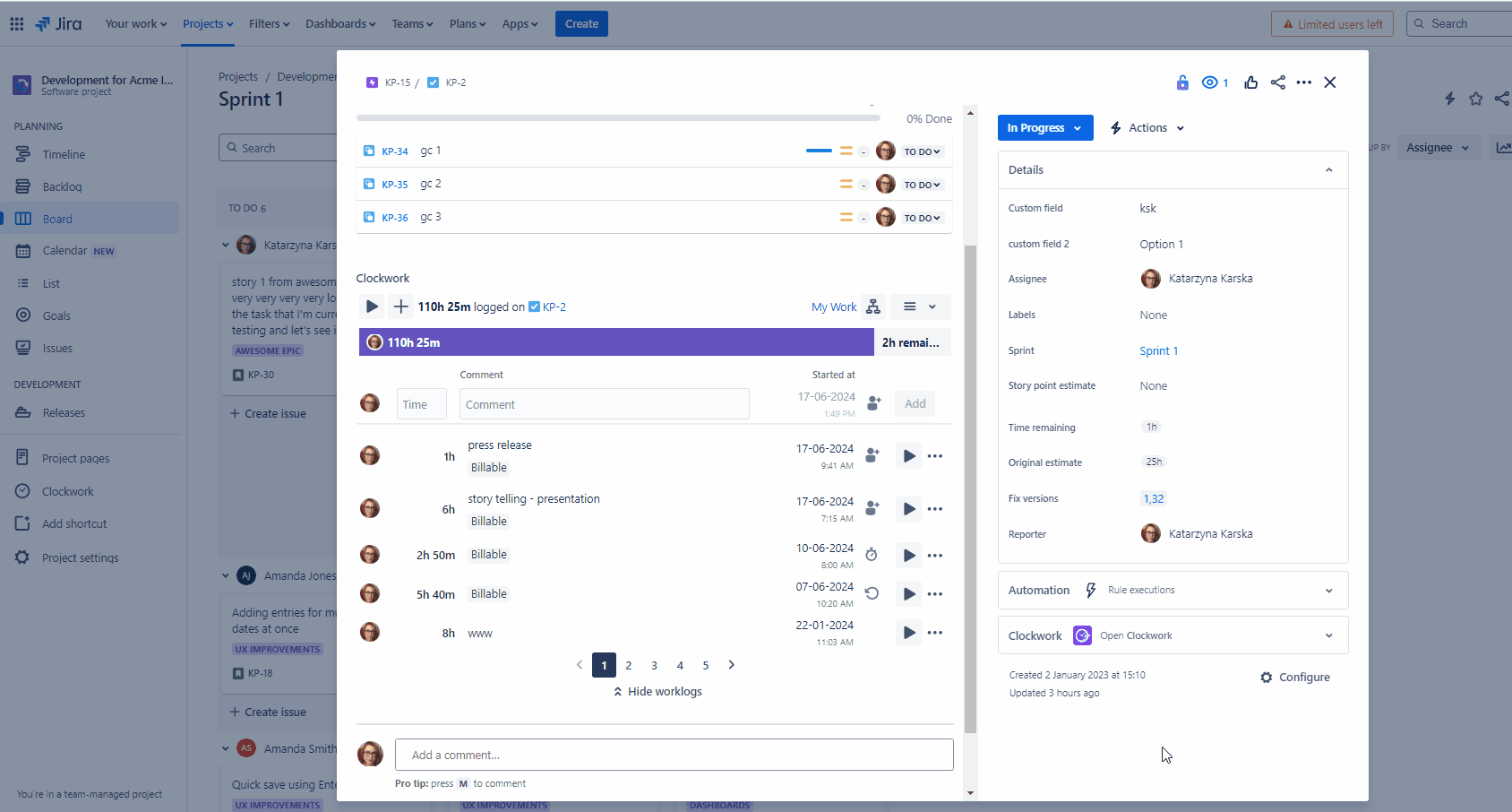Open more options for www worklog
This screenshot has width=1512, height=812.
935,633
